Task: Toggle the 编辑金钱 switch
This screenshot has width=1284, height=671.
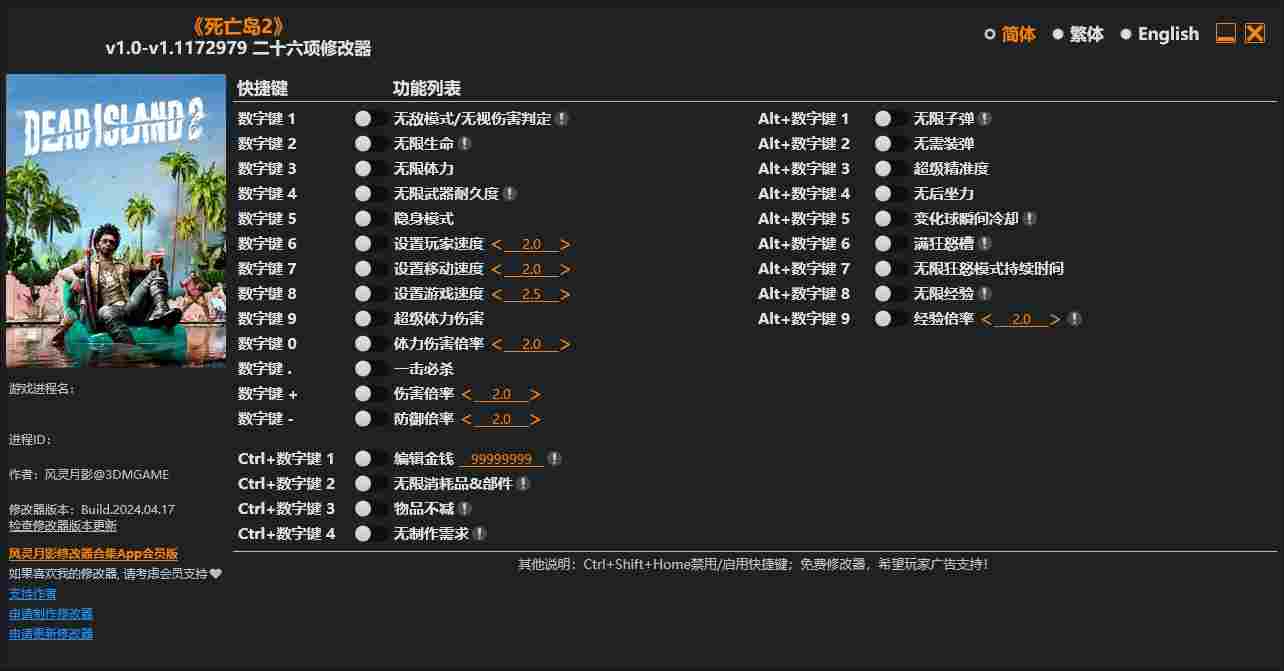Action: click(x=371, y=458)
